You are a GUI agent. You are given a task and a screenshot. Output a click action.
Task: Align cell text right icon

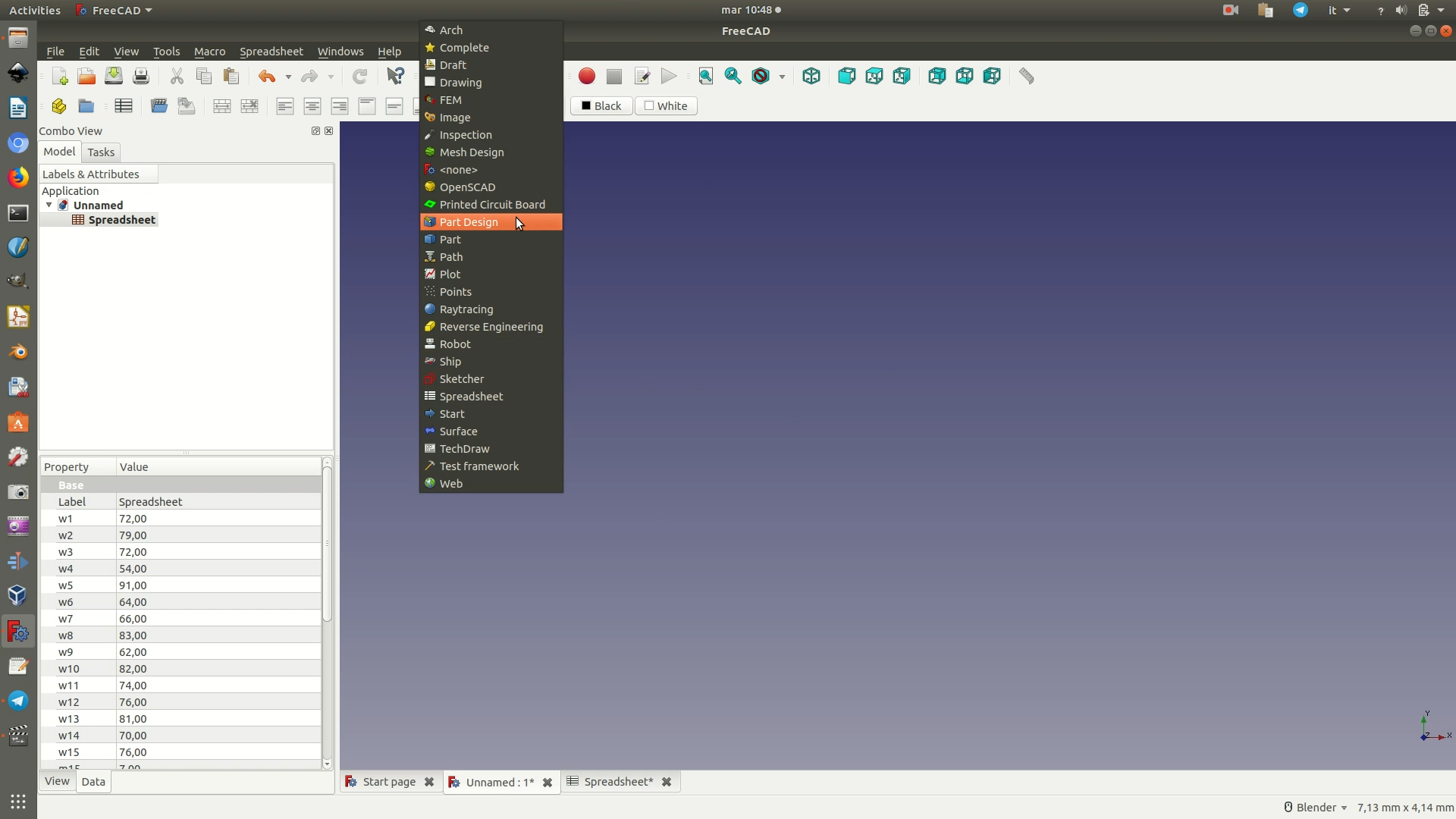point(340,106)
